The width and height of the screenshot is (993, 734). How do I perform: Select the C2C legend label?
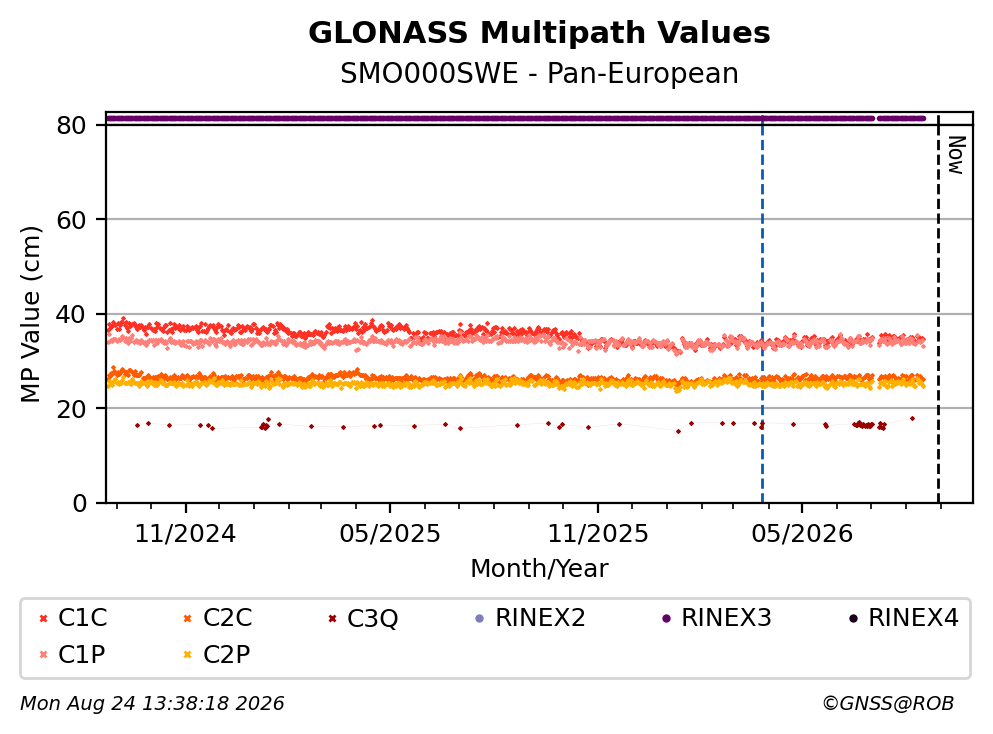[227, 617]
